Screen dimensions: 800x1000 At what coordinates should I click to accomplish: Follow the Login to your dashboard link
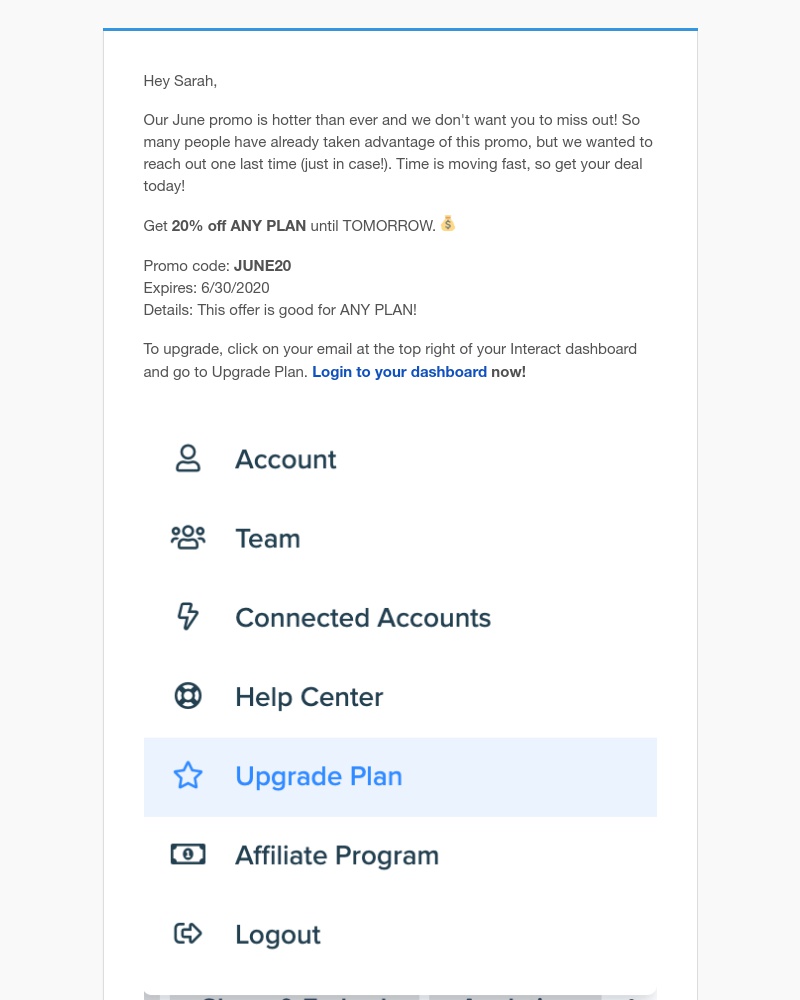coord(399,372)
